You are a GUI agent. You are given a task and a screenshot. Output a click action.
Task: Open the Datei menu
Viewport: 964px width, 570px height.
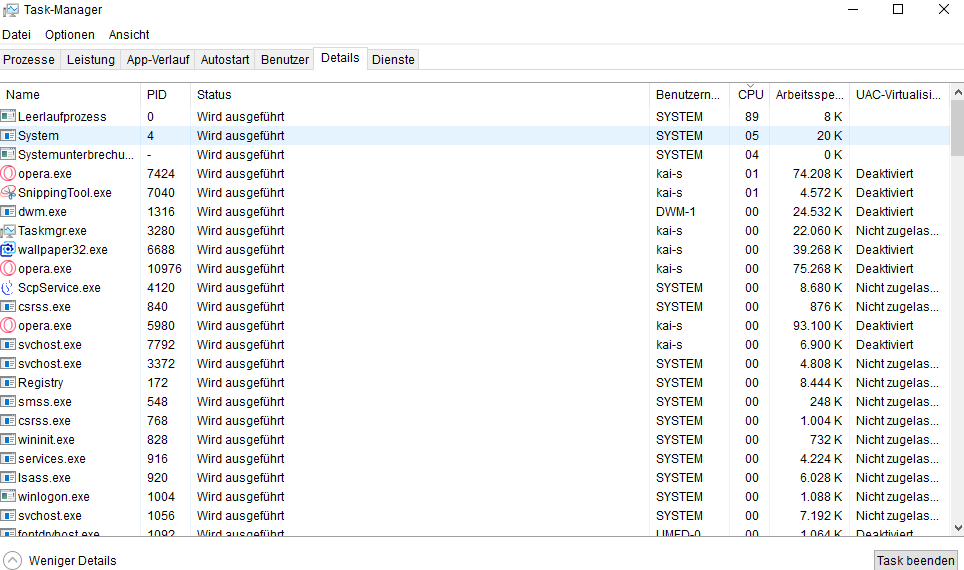17,35
